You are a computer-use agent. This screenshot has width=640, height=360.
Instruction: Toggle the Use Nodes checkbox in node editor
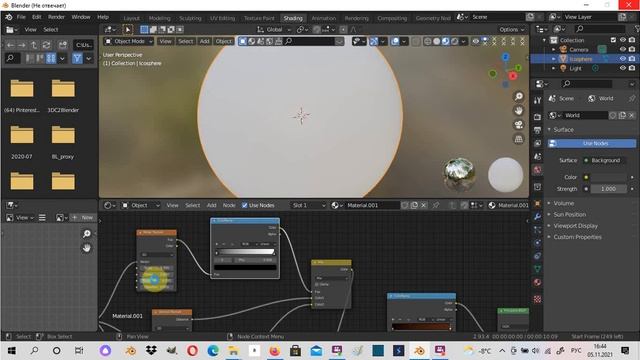click(x=244, y=205)
